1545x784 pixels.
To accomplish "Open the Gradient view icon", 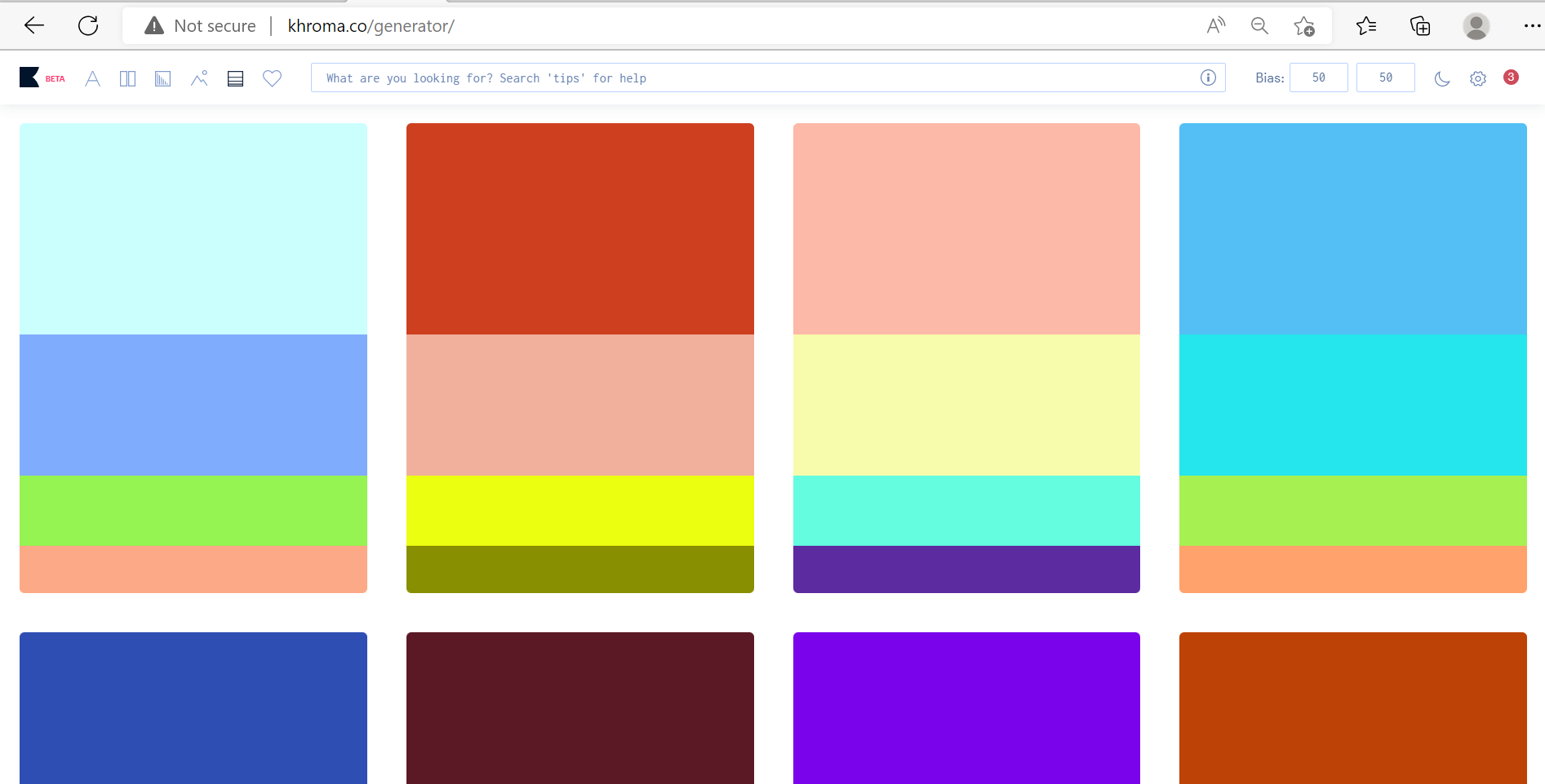I will click(x=163, y=78).
